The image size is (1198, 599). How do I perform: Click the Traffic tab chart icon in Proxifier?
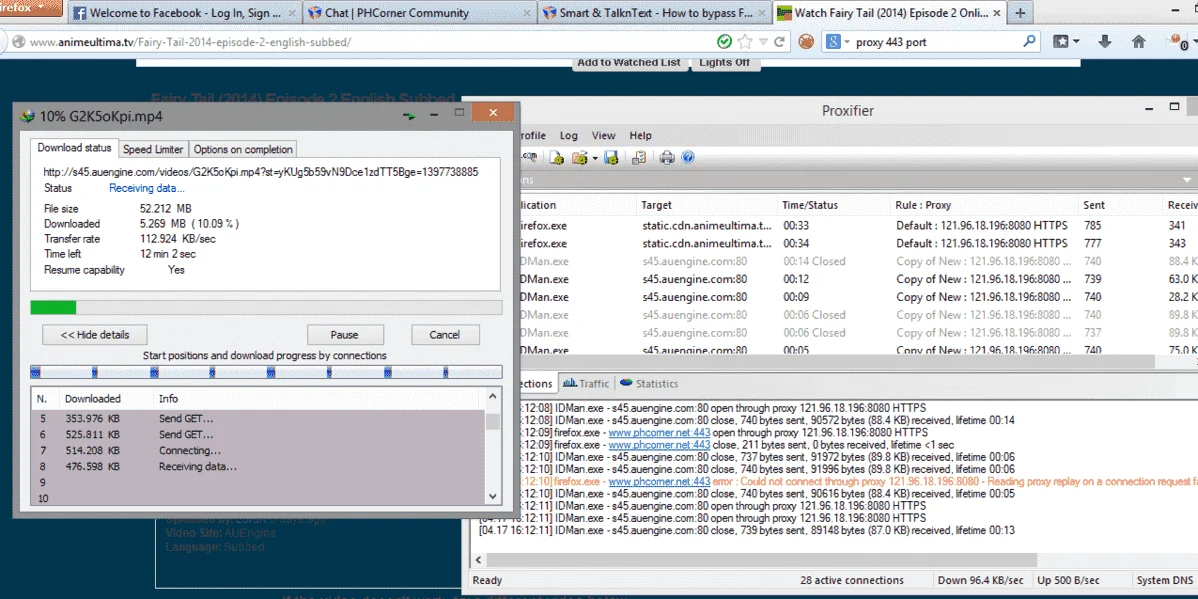569,383
